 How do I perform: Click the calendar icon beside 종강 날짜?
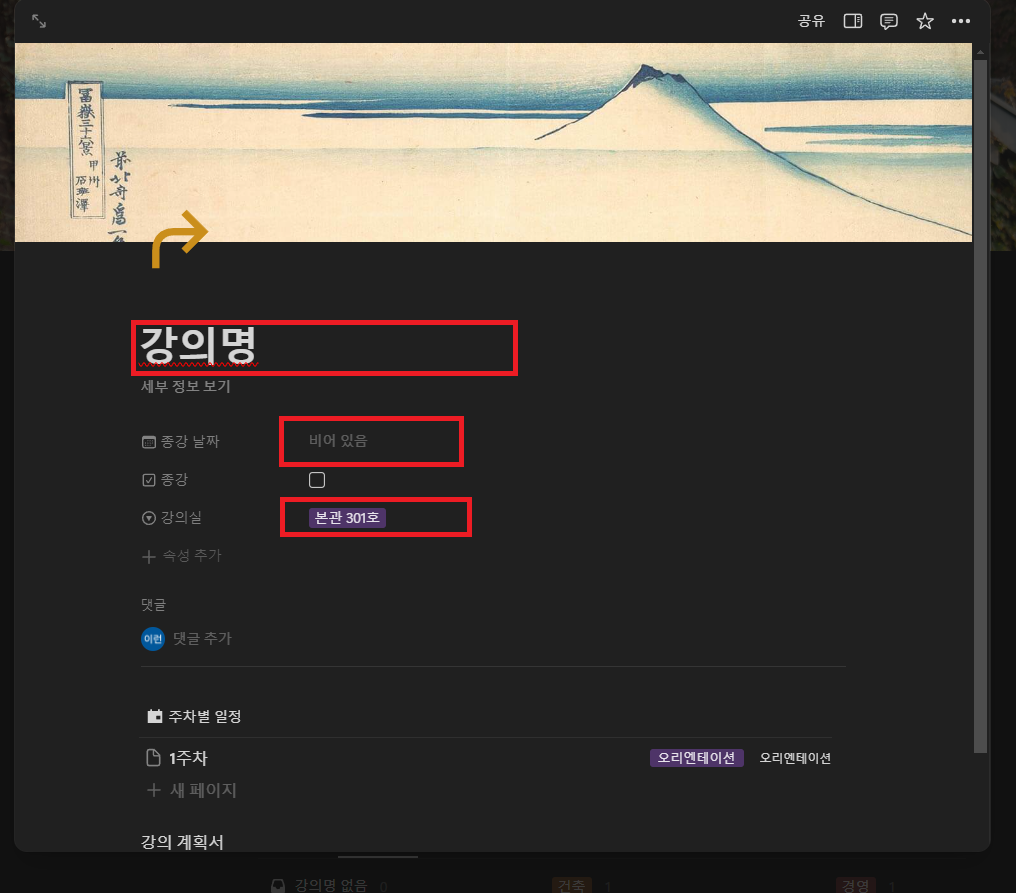tap(149, 442)
